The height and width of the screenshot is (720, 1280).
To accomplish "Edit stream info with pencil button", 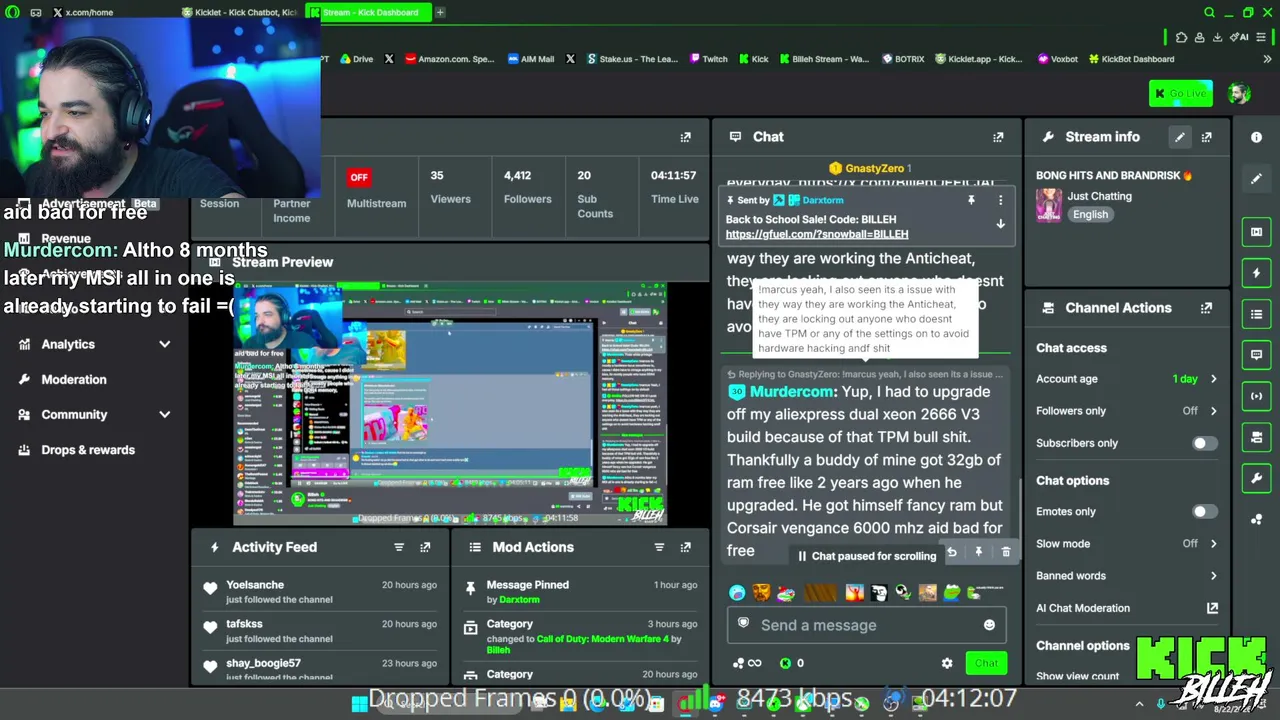I will (x=1180, y=137).
